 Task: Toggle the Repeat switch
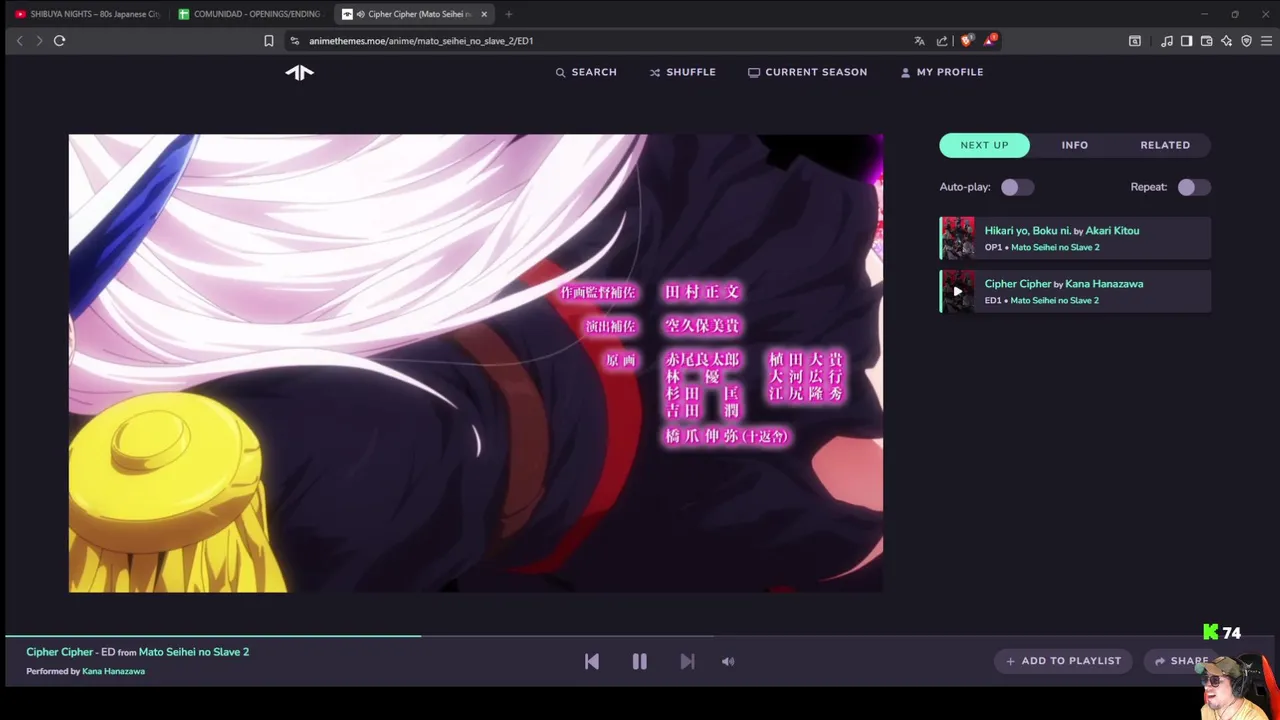[x=1194, y=187]
